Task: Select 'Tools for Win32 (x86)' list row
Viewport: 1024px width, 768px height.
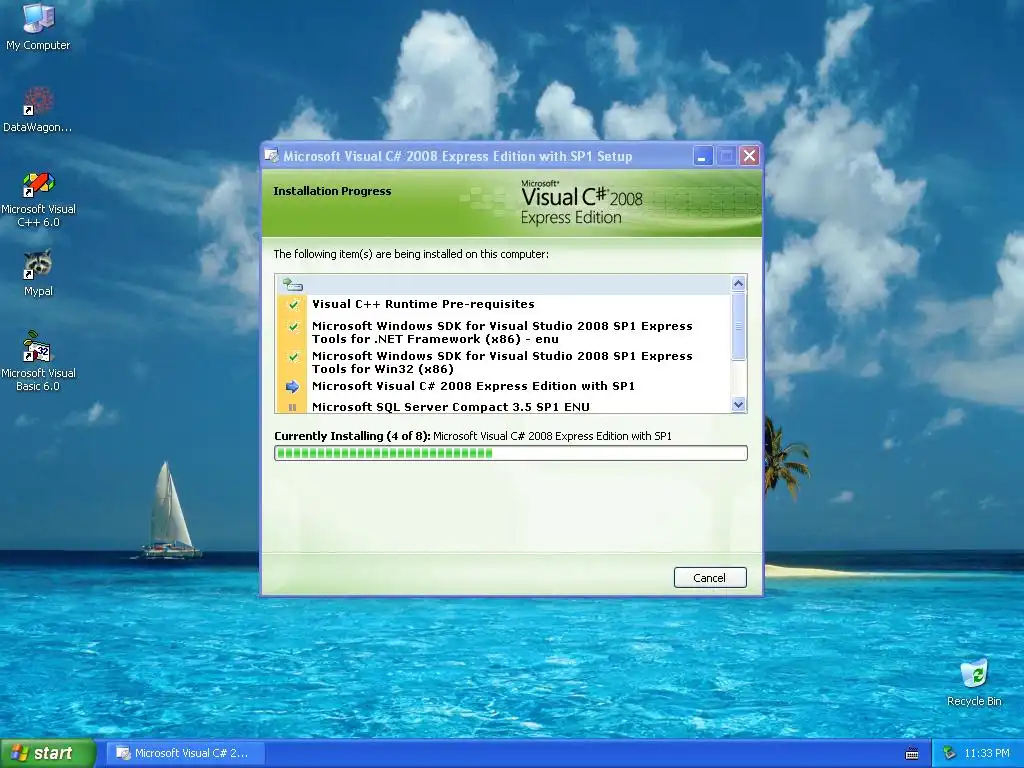Action: pos(503,362)
